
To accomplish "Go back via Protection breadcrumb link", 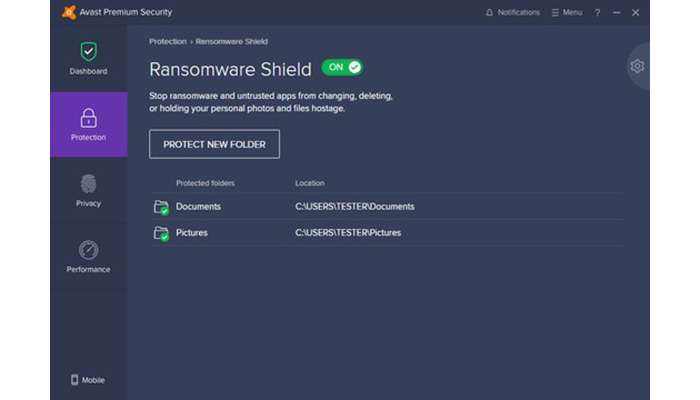I will [168, 41].
